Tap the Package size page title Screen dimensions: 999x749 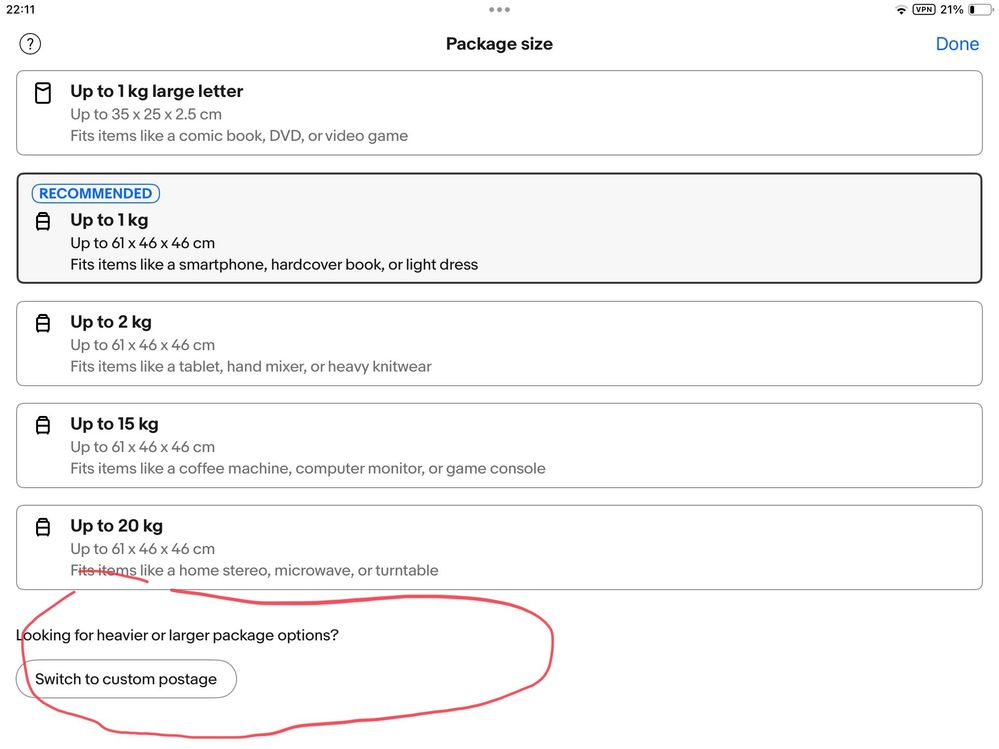coord(499,44)
